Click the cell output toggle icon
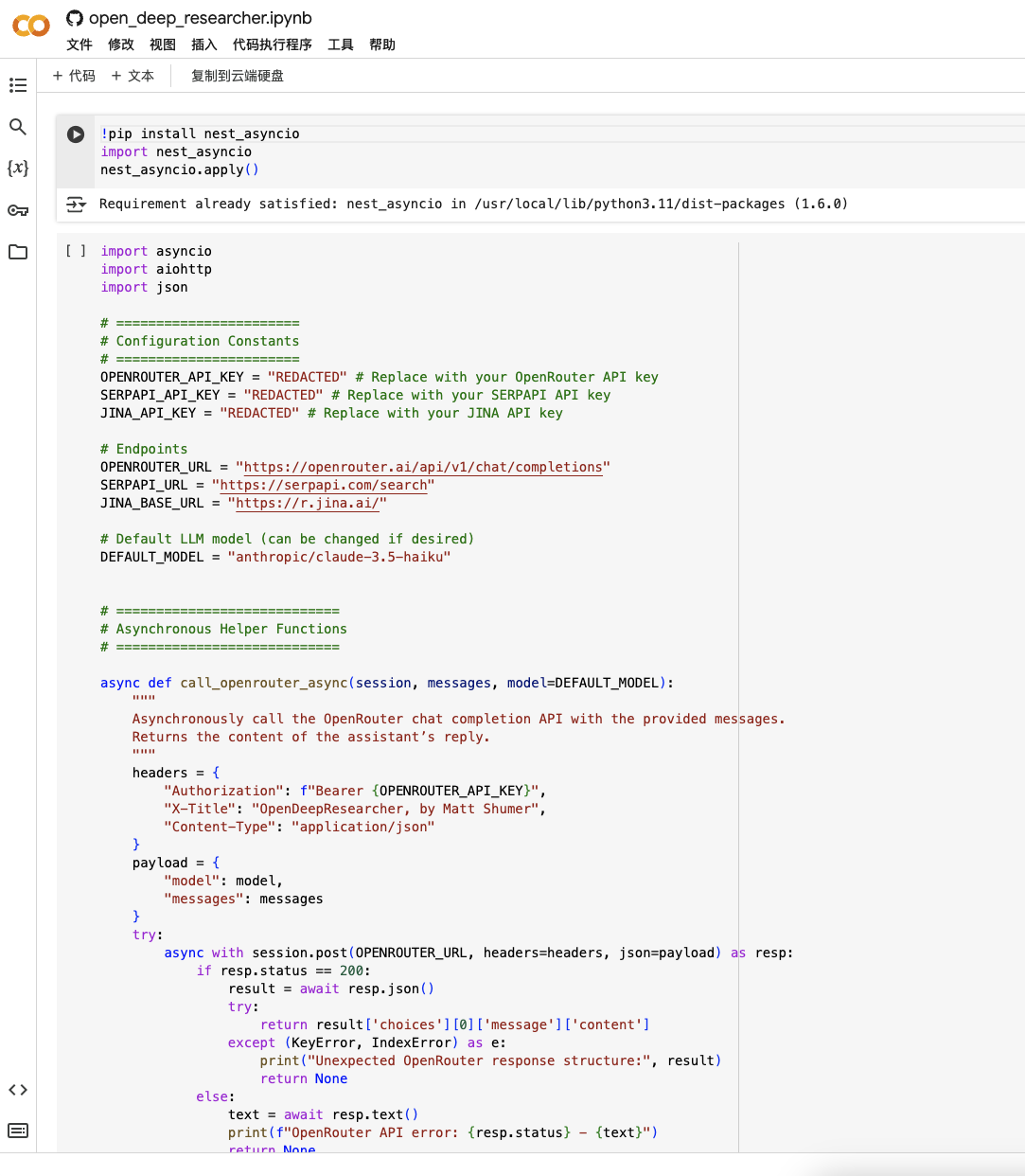Viewport: 1025px width, 1176px height. pos(76,205)
